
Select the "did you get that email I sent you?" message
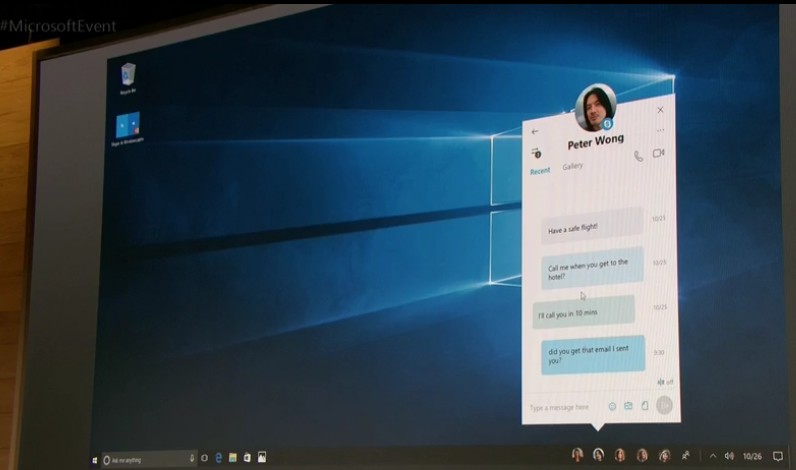pyautogui.click(x=593, y=355)
